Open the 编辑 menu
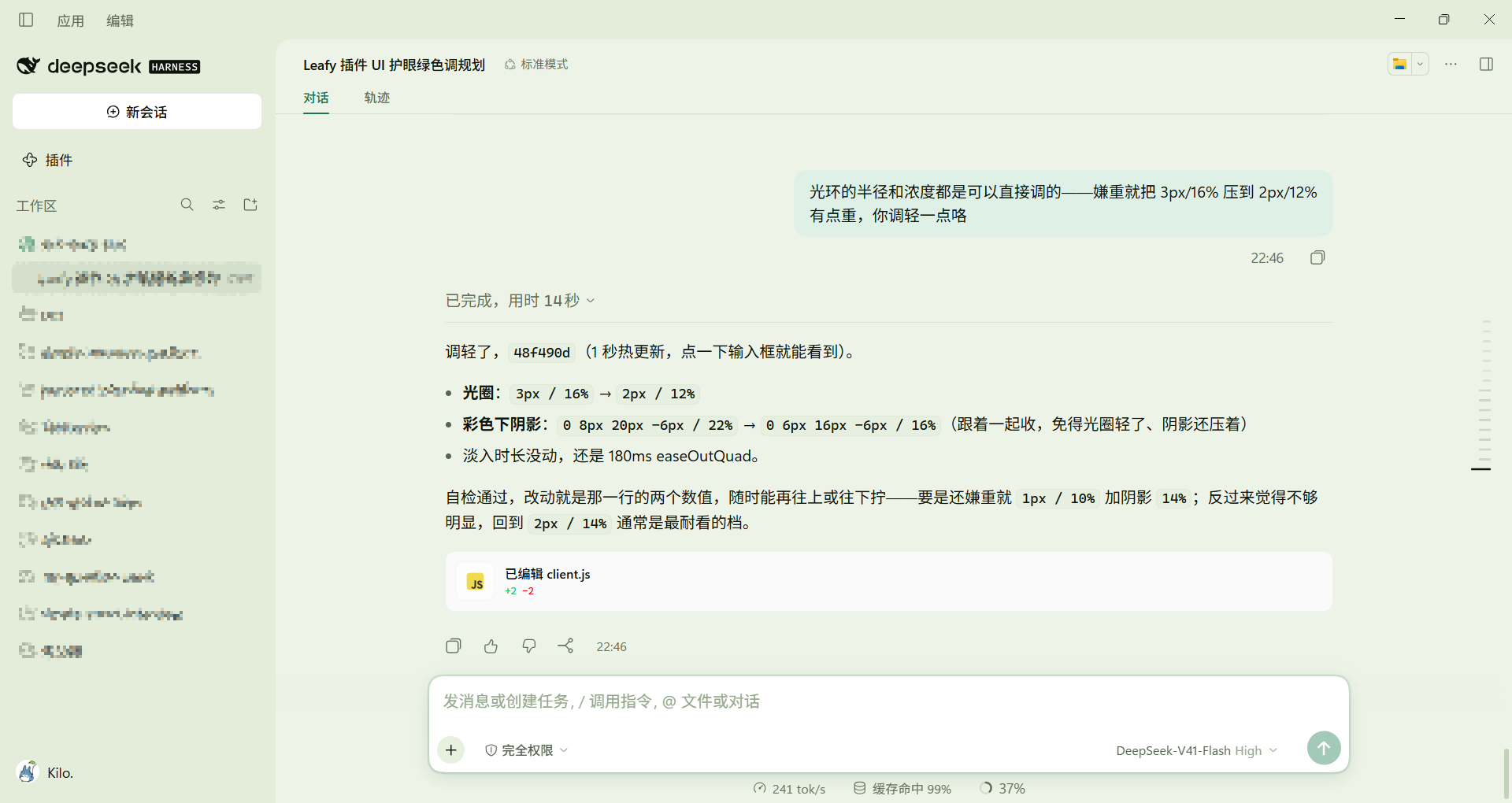Image resolution: width=1512 pixels, height=803 pixels. [120, 20]
